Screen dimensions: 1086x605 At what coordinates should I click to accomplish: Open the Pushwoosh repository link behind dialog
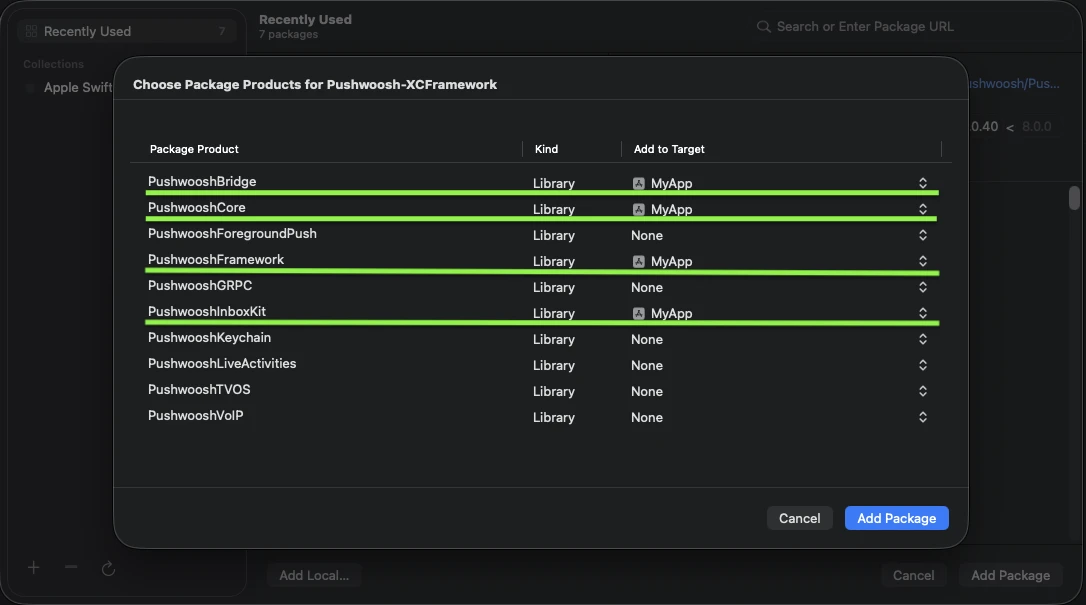click(x=1014, y=84)
